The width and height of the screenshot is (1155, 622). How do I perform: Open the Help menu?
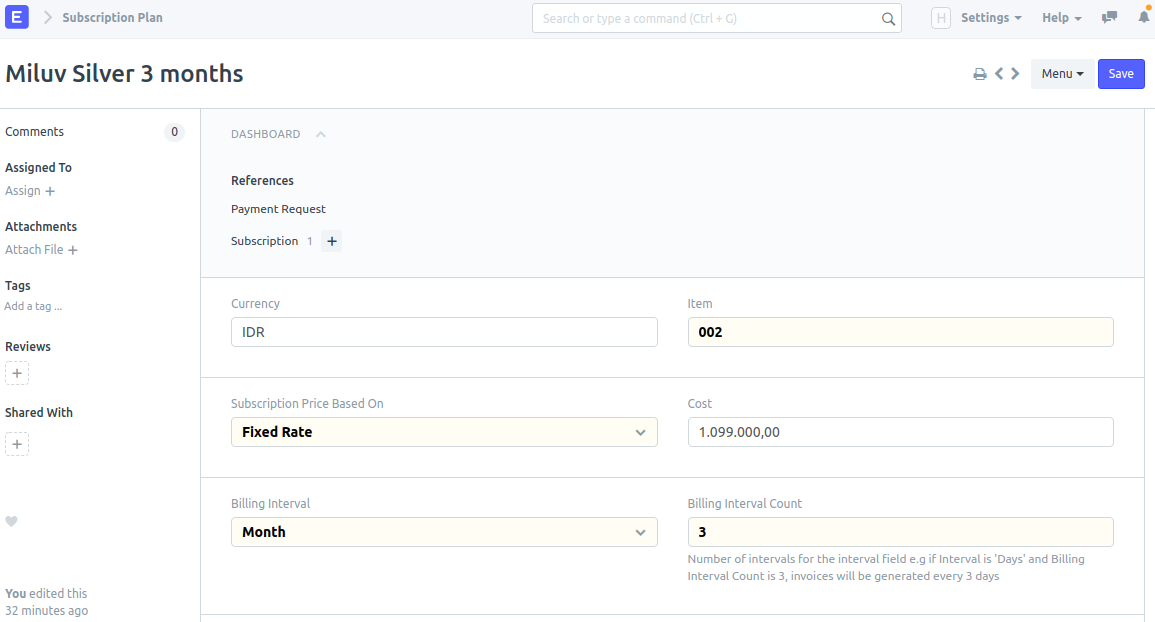coord(1061,18)
